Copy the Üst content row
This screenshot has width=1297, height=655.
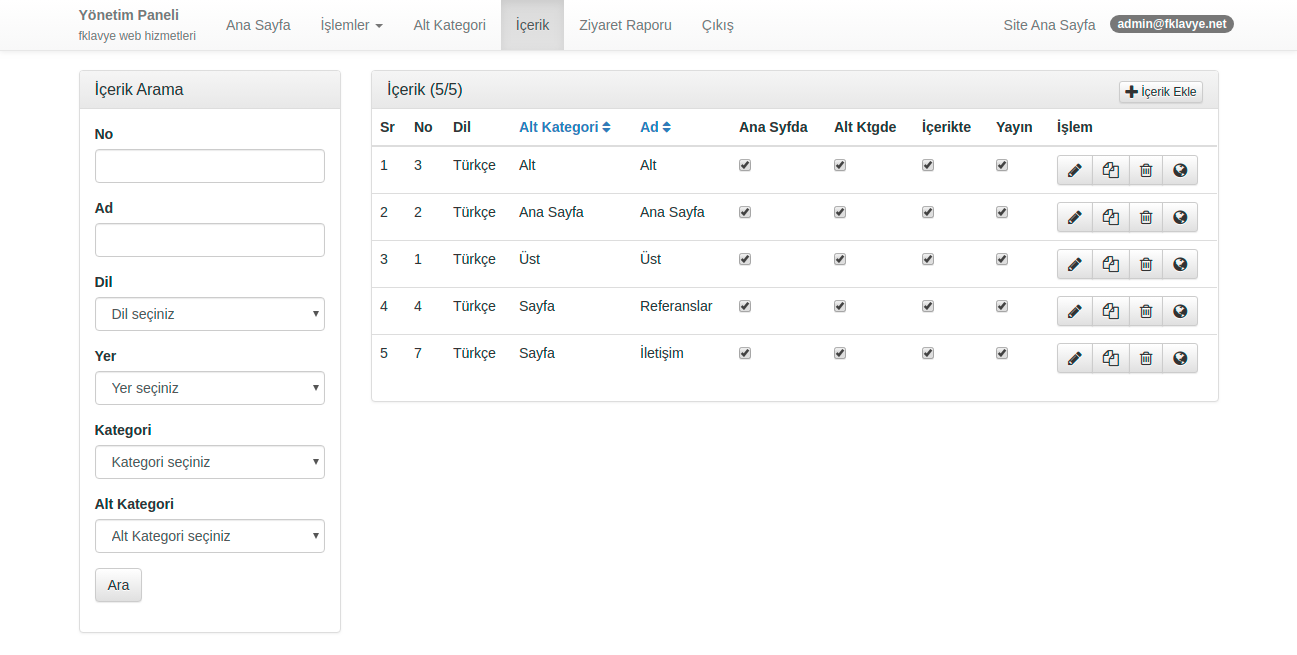(1111, 264)
